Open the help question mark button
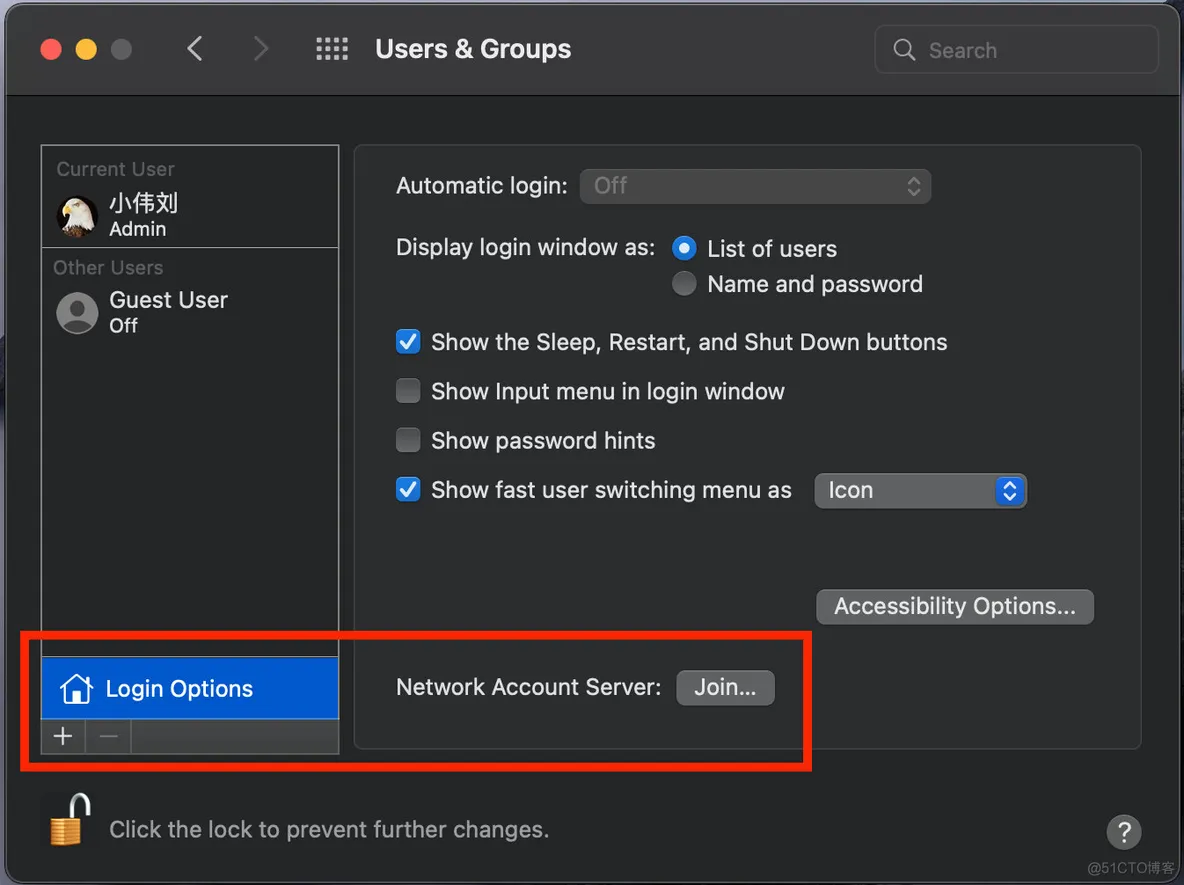1184x885 pixels. point(1123,830)
